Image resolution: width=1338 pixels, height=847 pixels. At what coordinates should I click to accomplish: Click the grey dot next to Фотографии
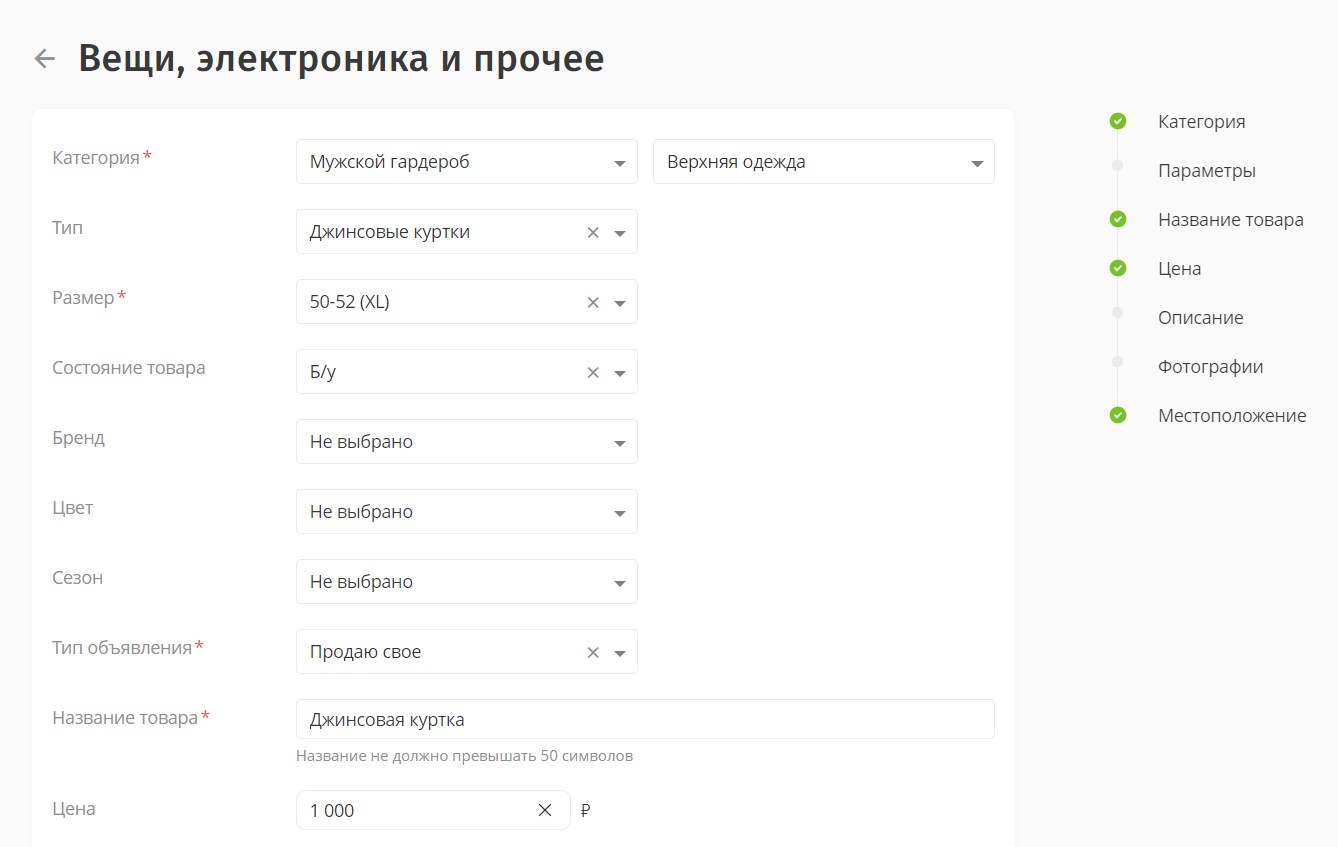click(1118, 361)
